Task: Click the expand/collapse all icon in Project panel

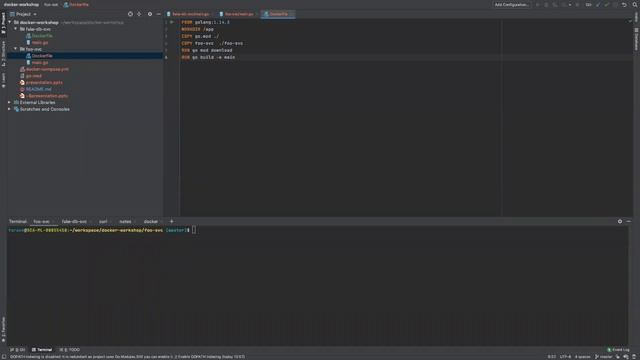Action: 139,14
